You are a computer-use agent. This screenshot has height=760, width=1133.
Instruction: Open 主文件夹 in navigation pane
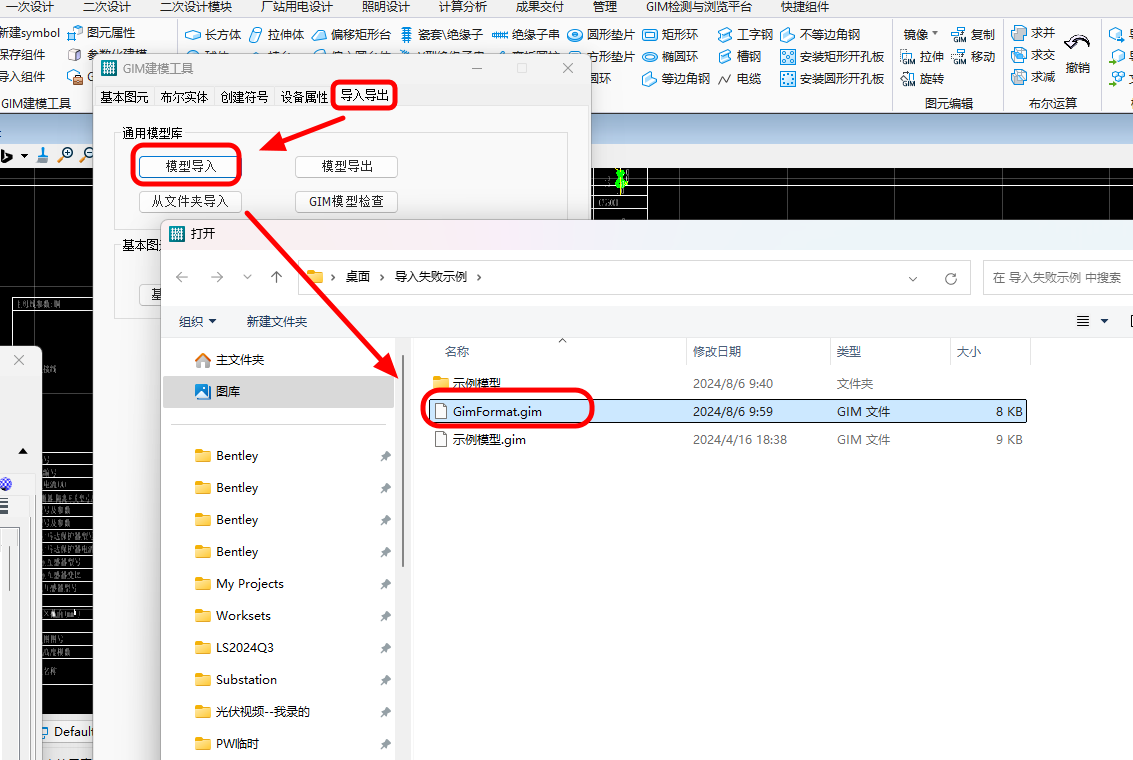tap(279, 360)
